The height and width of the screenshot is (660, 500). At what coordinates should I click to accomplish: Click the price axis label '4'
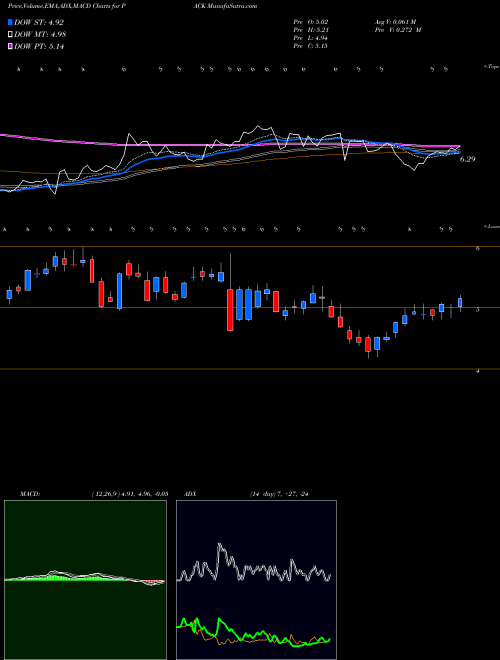pyautogui.click(x=478, y=371)
